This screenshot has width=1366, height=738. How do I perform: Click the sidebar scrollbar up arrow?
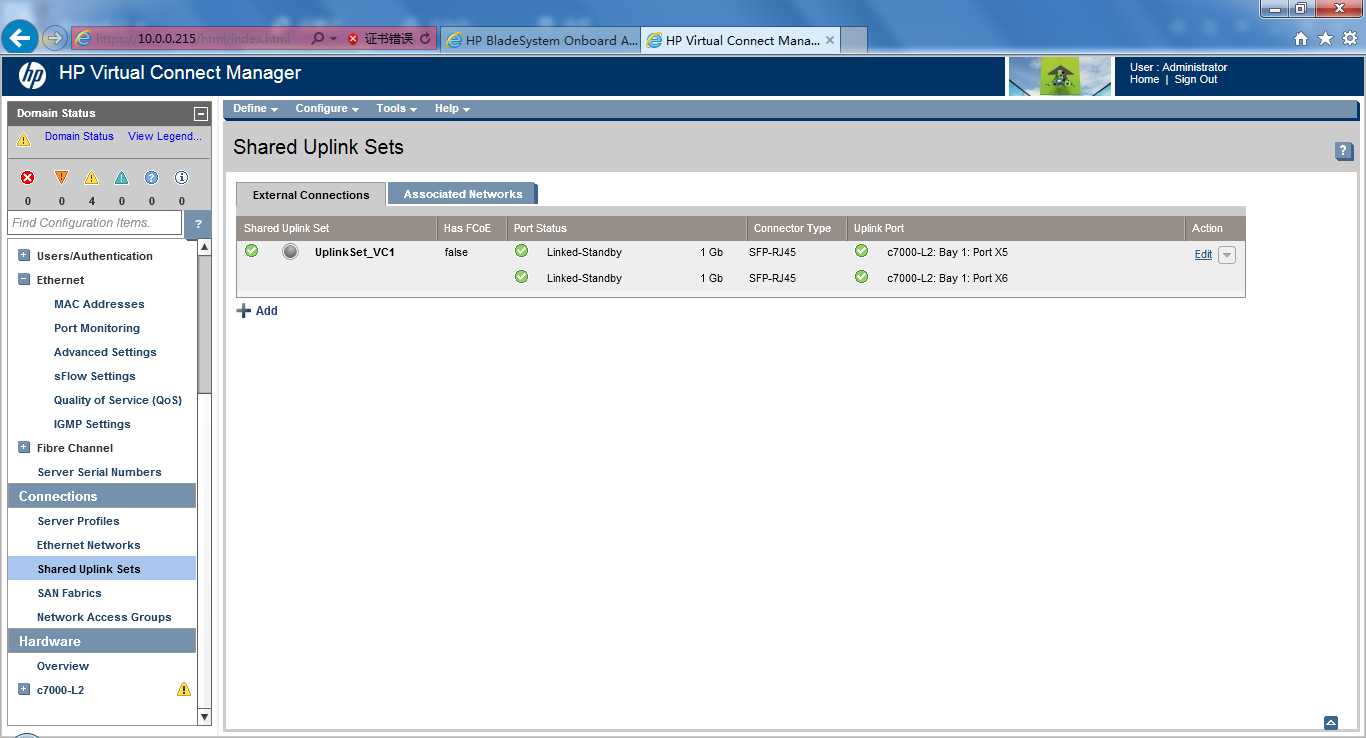click(x=205, y=247)
